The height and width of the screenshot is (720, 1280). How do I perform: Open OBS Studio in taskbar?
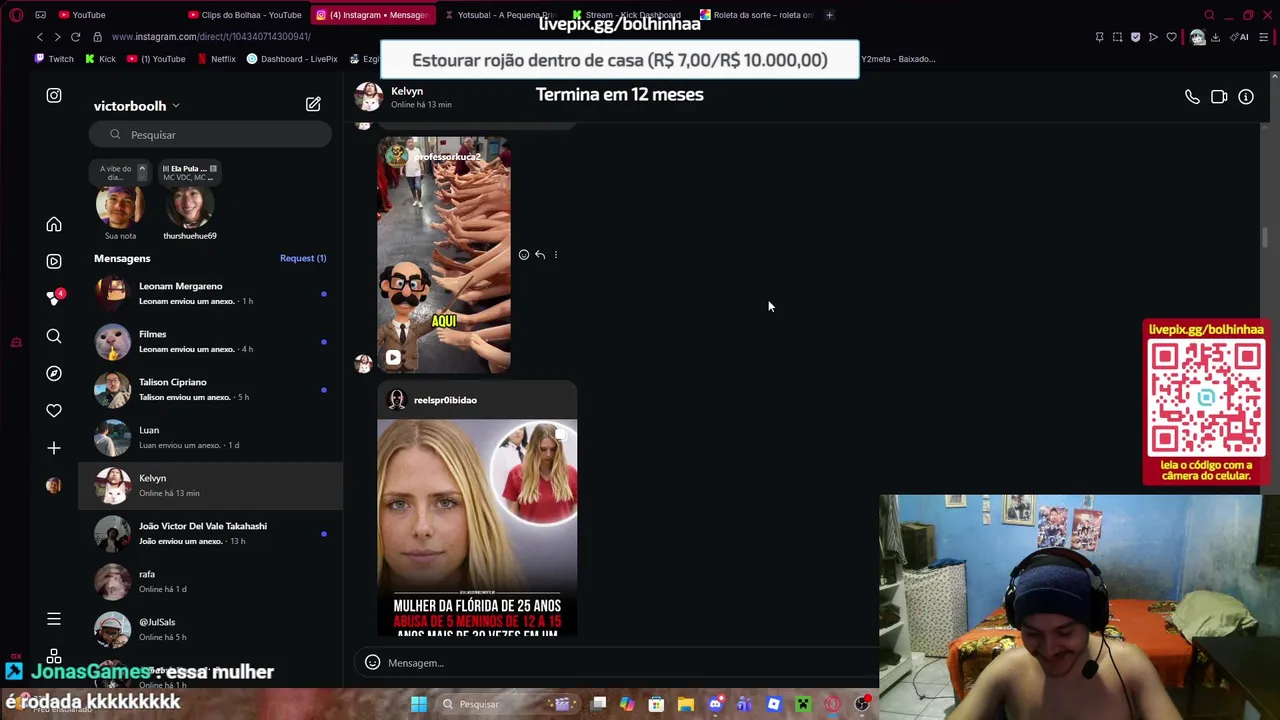click(x=862, y=704)
